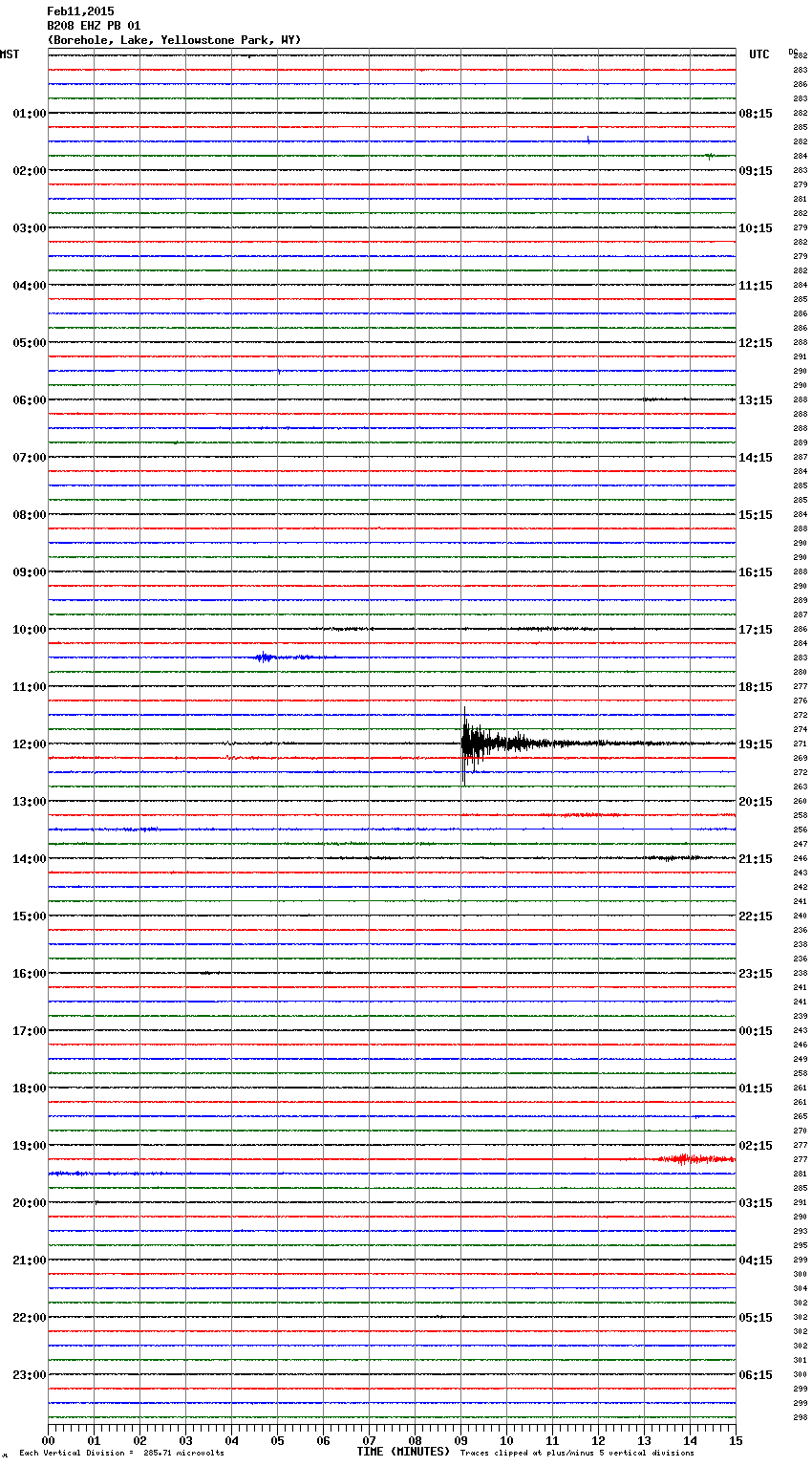This screenshot has width=812, height=1466.
Task: Click the 14:00 MST hour label
Action: (30, 859)
